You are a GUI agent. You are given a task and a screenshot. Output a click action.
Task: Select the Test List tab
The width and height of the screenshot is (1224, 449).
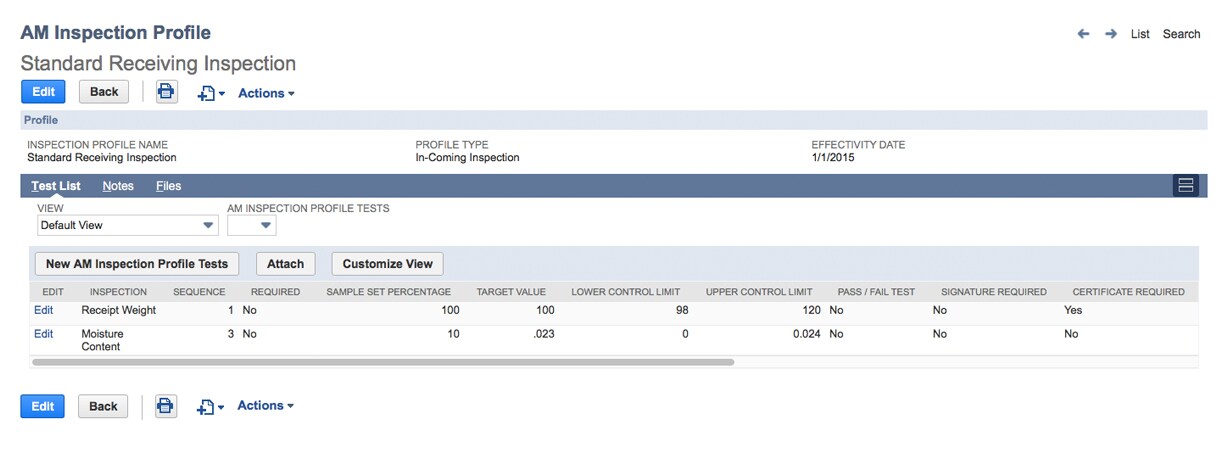[56, 186]
